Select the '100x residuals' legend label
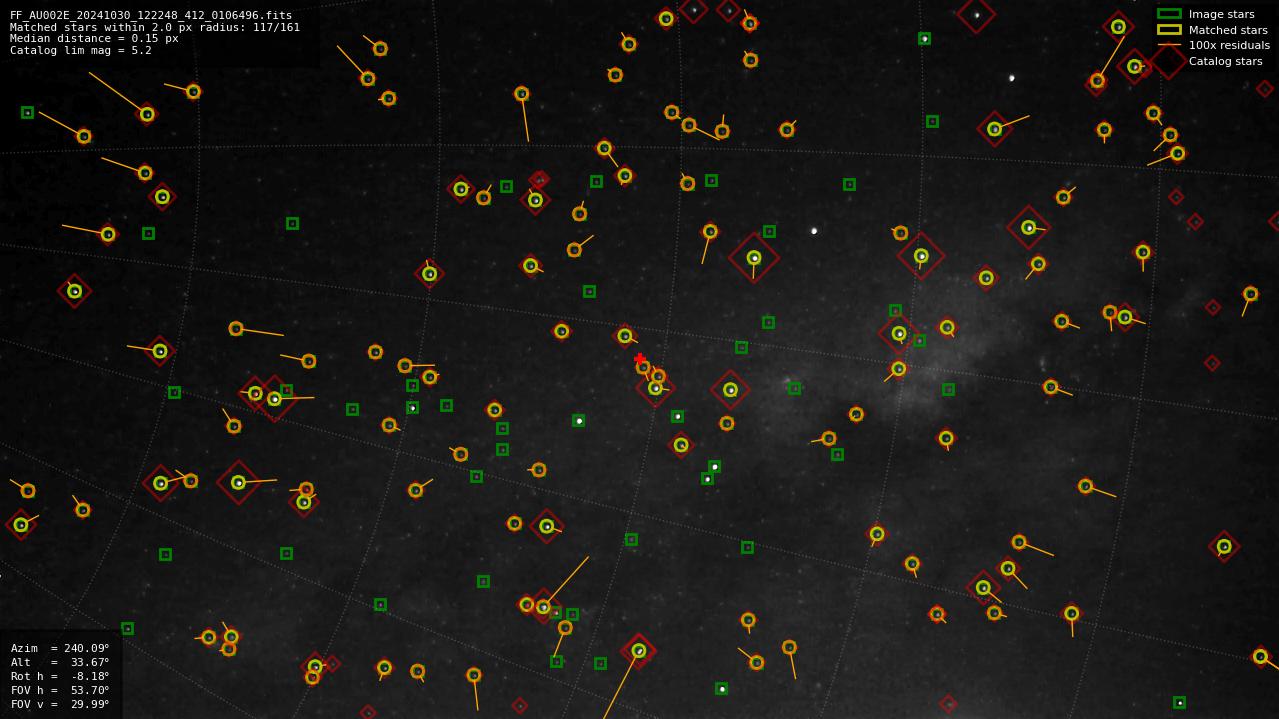The image size is (1279, 719). (1229, 45)
